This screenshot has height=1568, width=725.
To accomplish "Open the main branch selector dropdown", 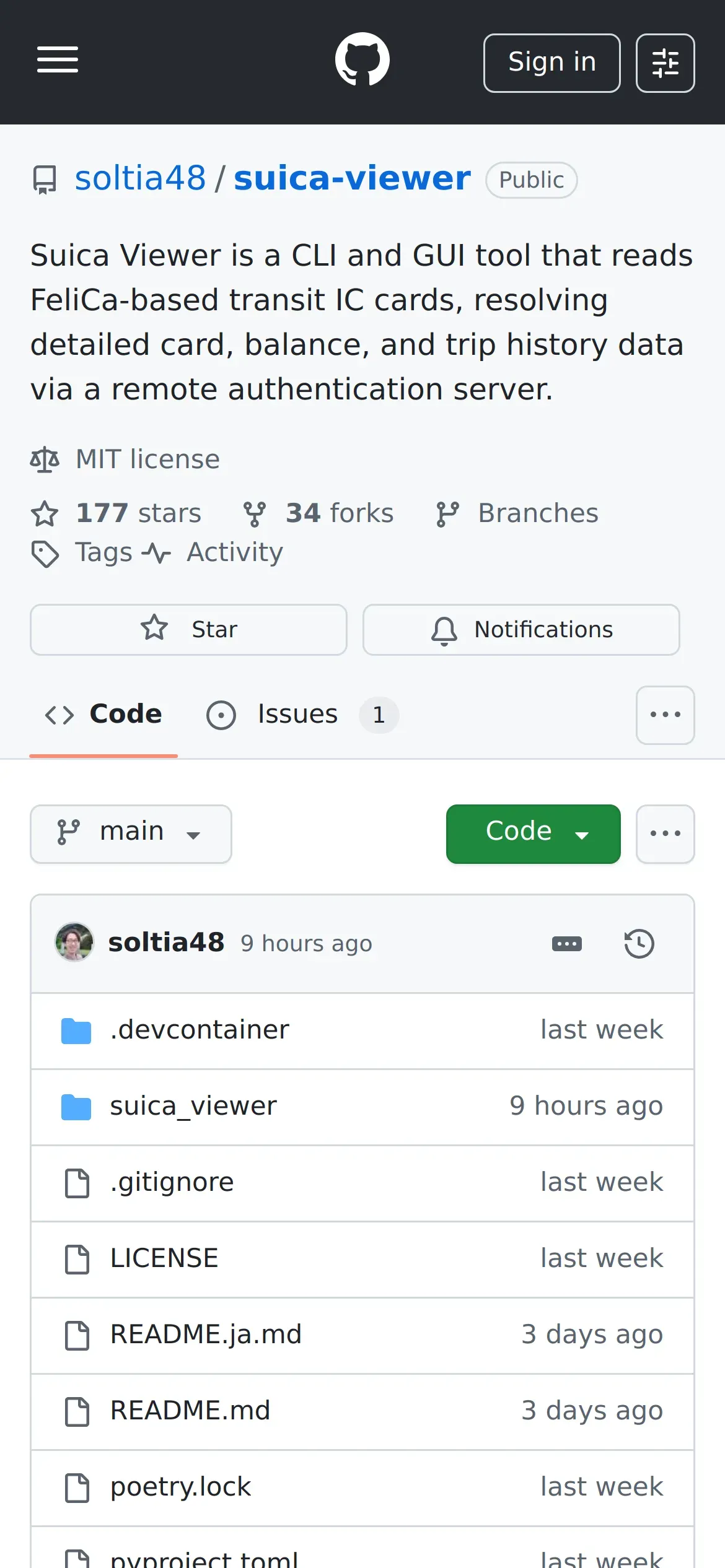I will (131, 834).
